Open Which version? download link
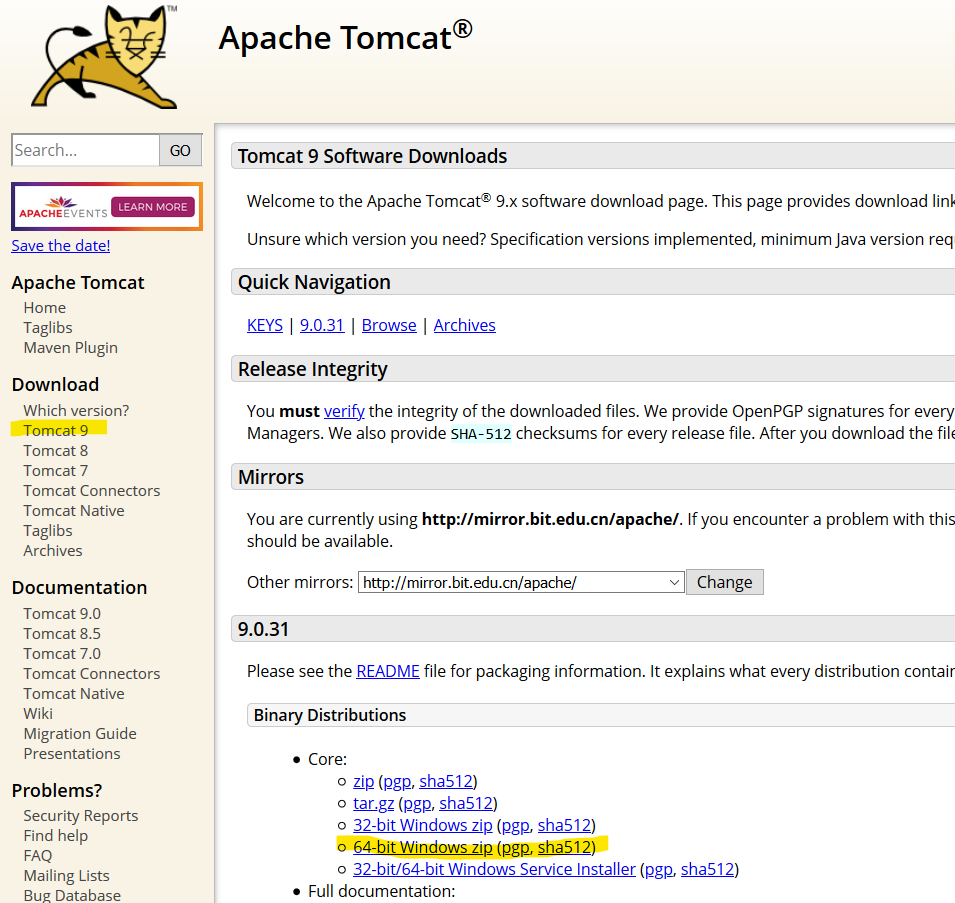Viewport: 955px width, 903px height. pyautogui.click(x=76, y=410)
